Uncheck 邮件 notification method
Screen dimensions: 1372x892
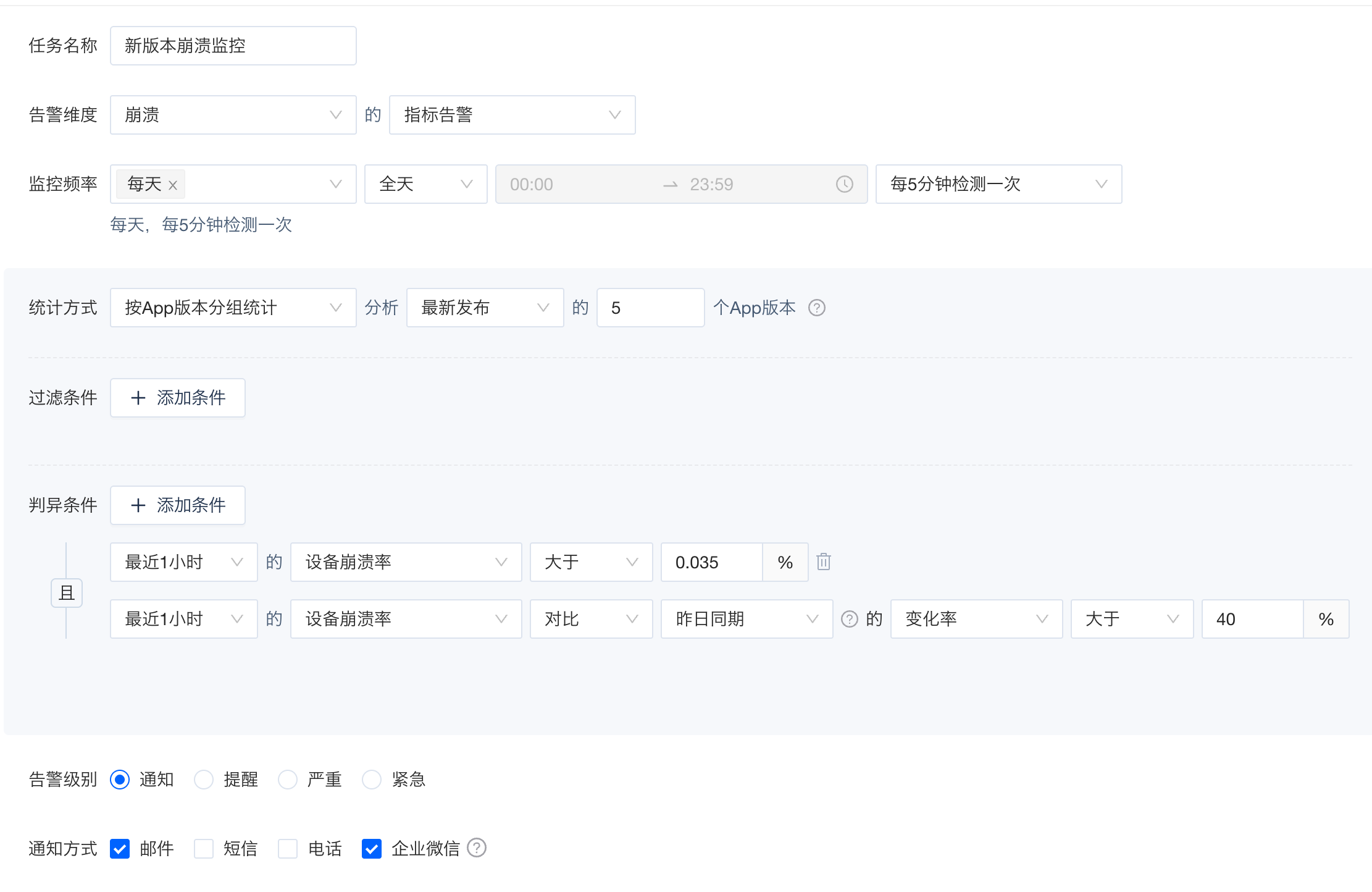coord(120,849)
